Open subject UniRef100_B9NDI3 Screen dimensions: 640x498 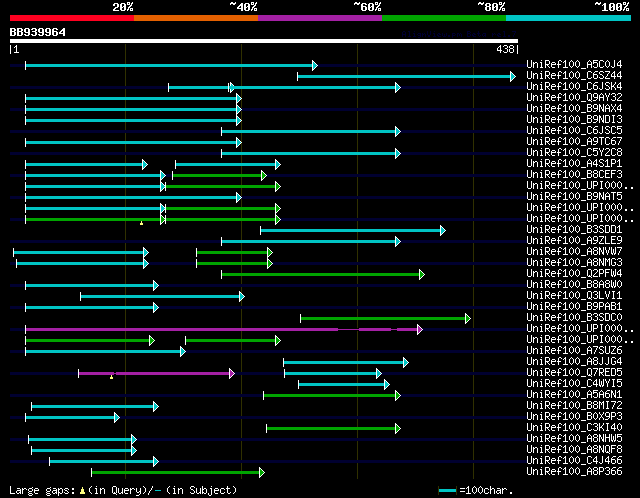tap(574, 120)
